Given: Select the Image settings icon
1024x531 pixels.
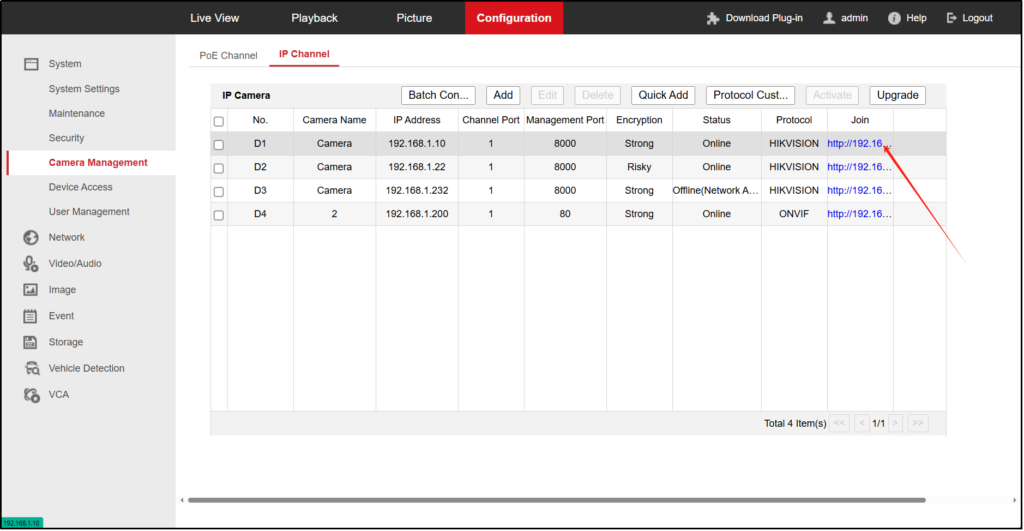Looking at the screenshot, I should pyautogui.click(x=31, y=290).
